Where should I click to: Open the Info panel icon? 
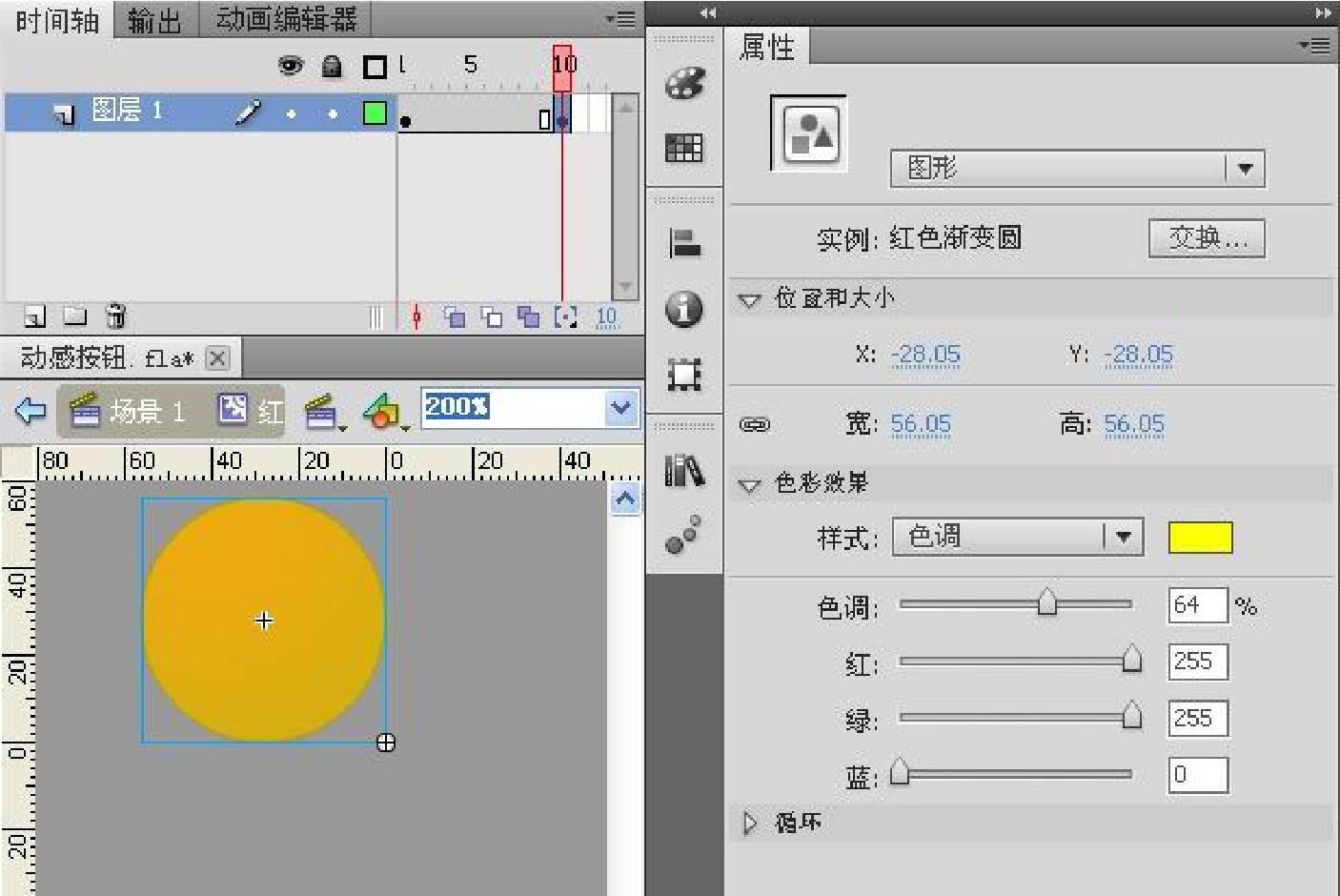pyautogui.click(x=683, y=309)
